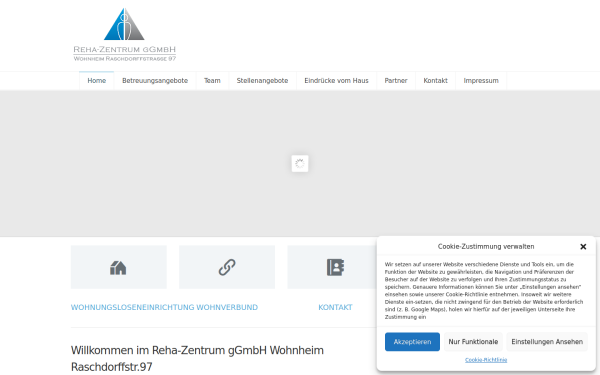Open Kontakt in the navigation bar
Screen dimensions: 600x375
(435, 81)
